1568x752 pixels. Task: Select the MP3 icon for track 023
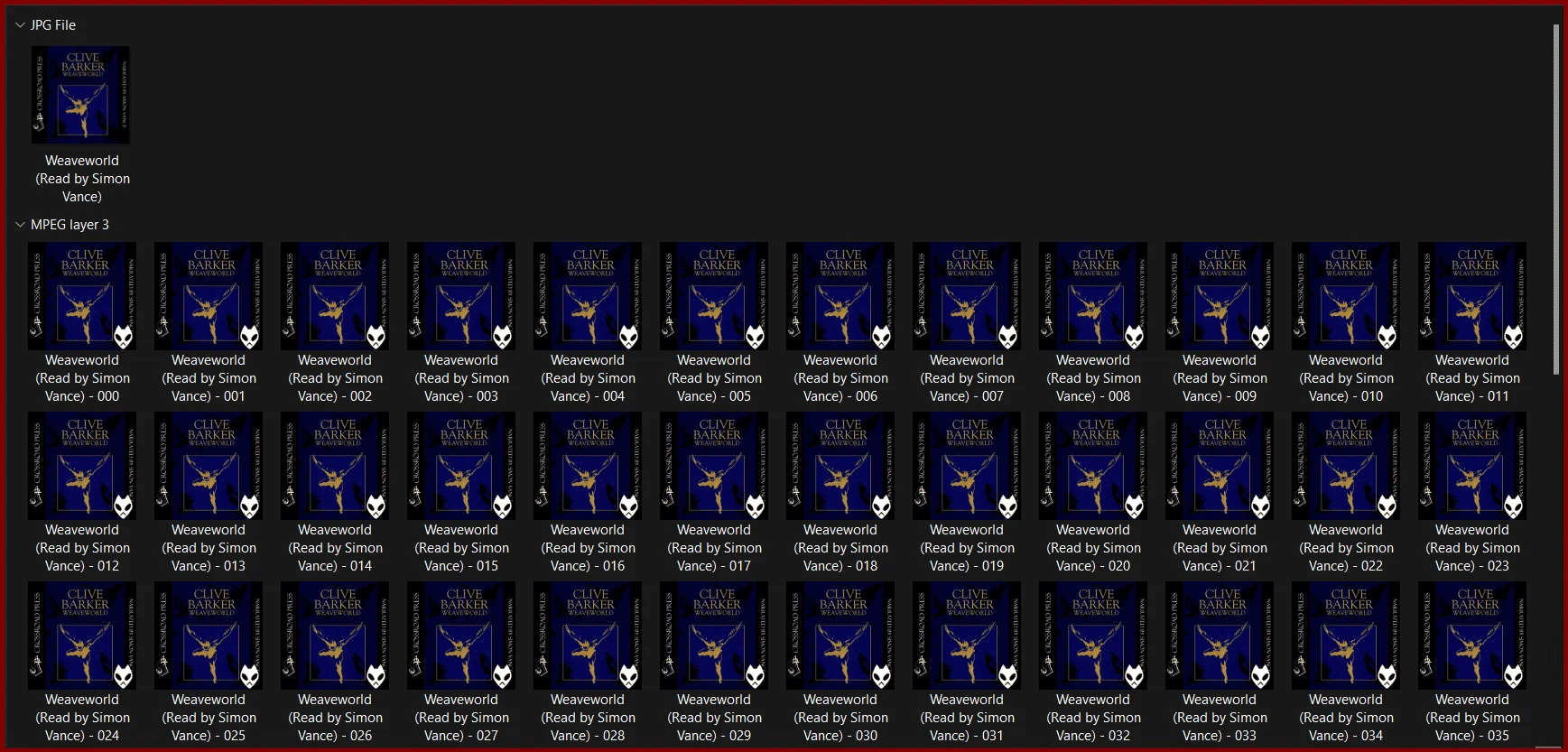(1472, 466)
